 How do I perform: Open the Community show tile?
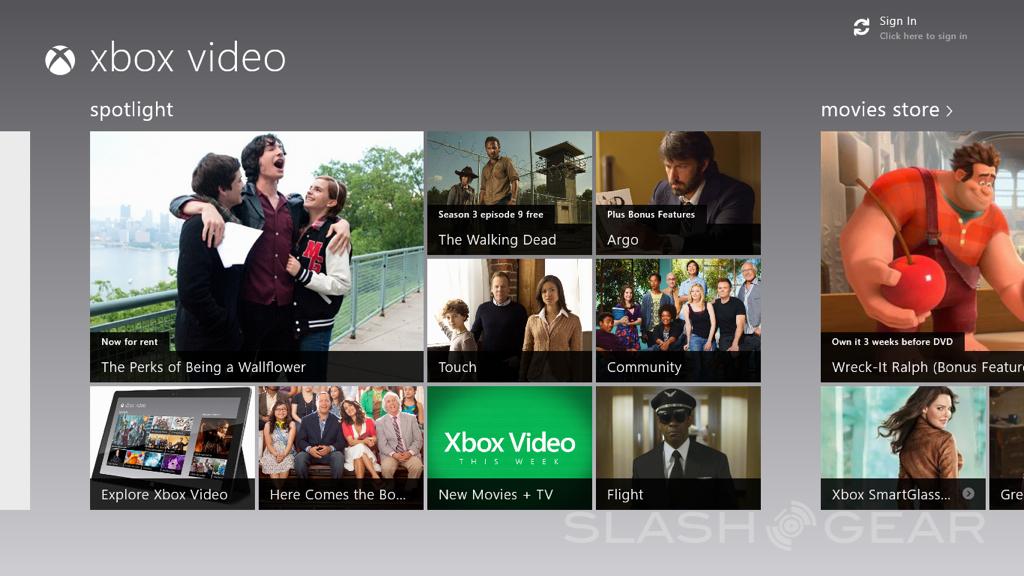click(x=678, y=320)
